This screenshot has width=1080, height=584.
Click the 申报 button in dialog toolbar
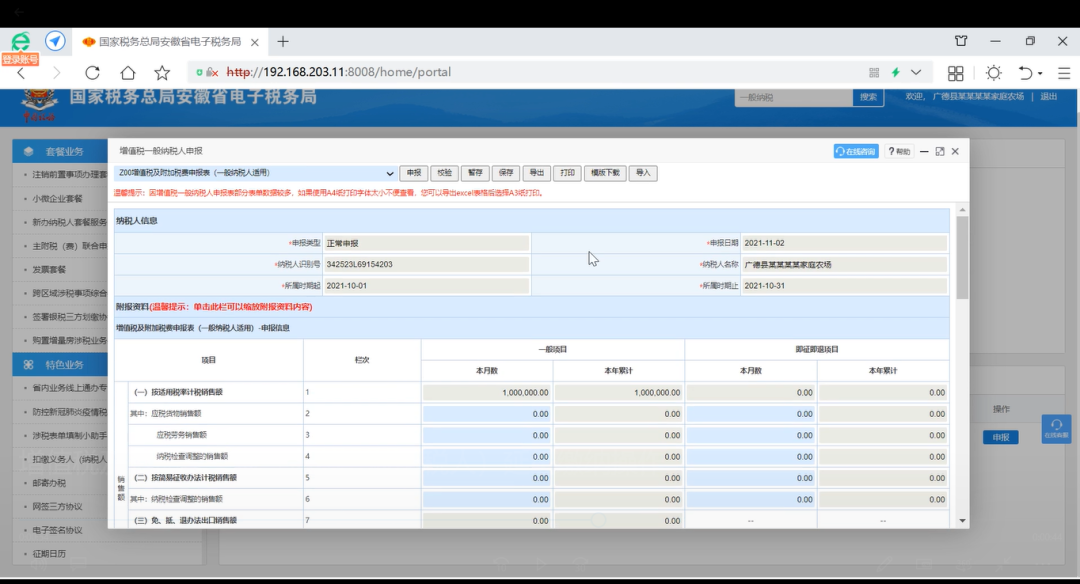[x=413, y=173]
